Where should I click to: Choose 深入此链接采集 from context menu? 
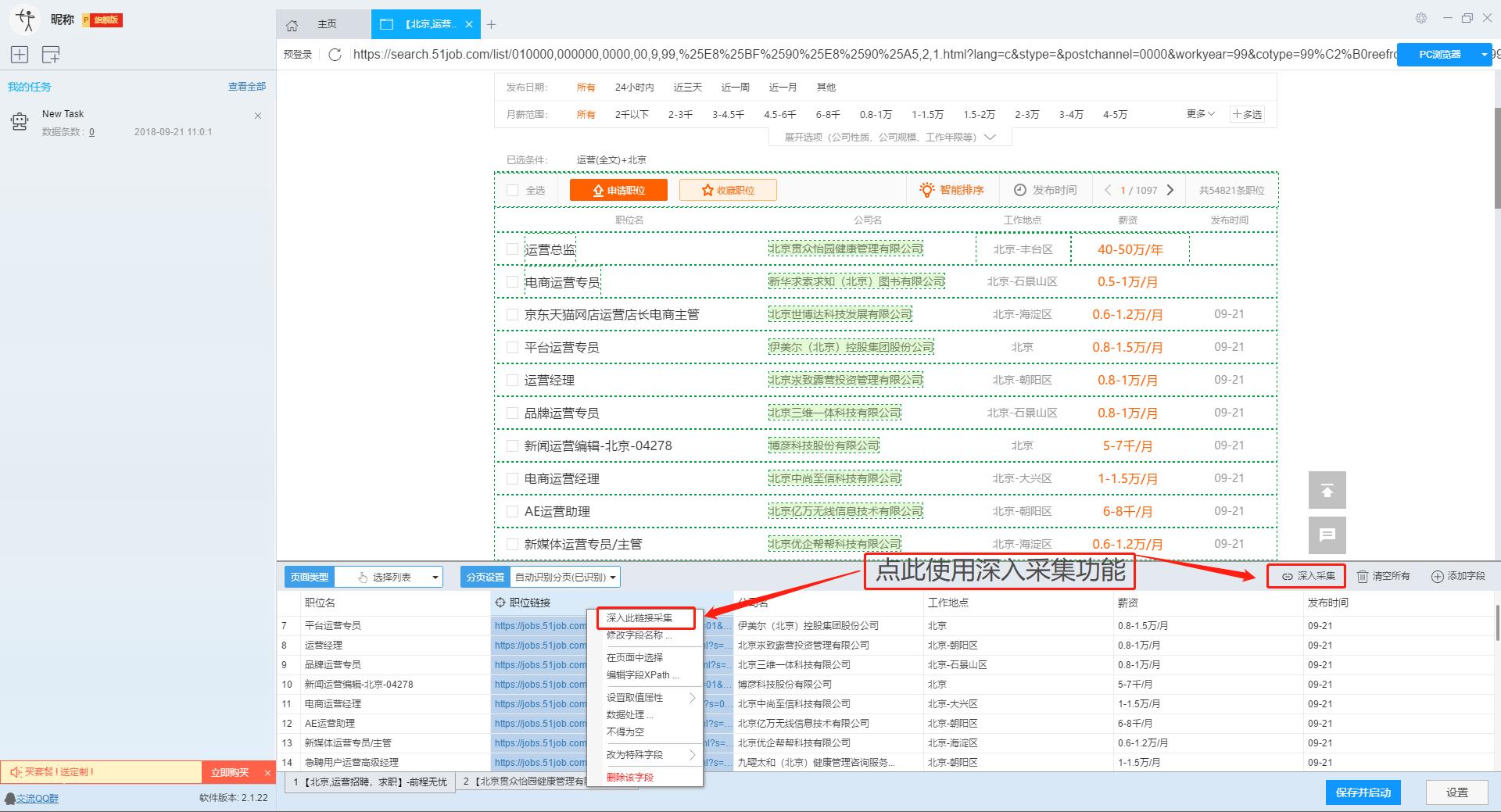point(639,618)
